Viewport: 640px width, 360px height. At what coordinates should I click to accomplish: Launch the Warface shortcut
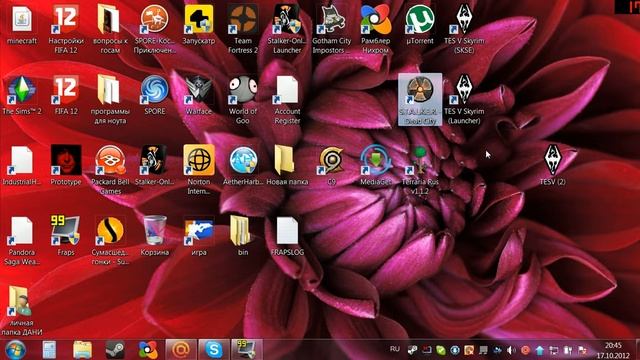tap(199, 96)
